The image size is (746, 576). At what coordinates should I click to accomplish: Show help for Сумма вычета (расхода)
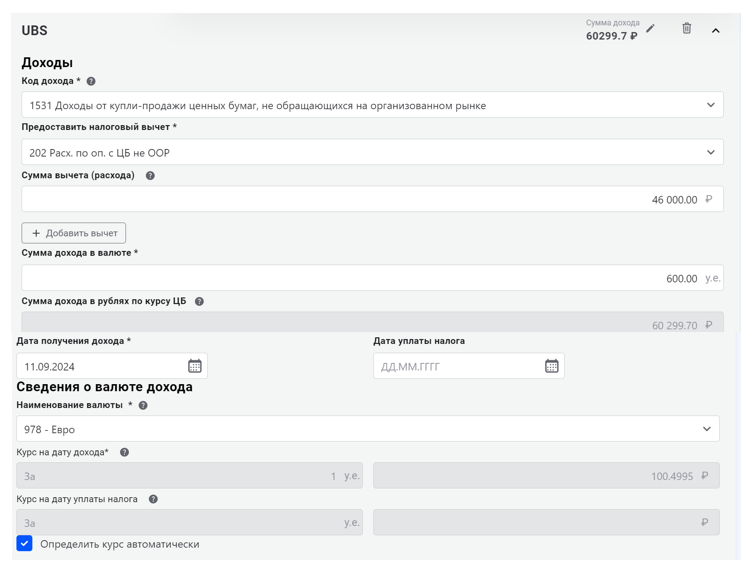coord(150,176)
